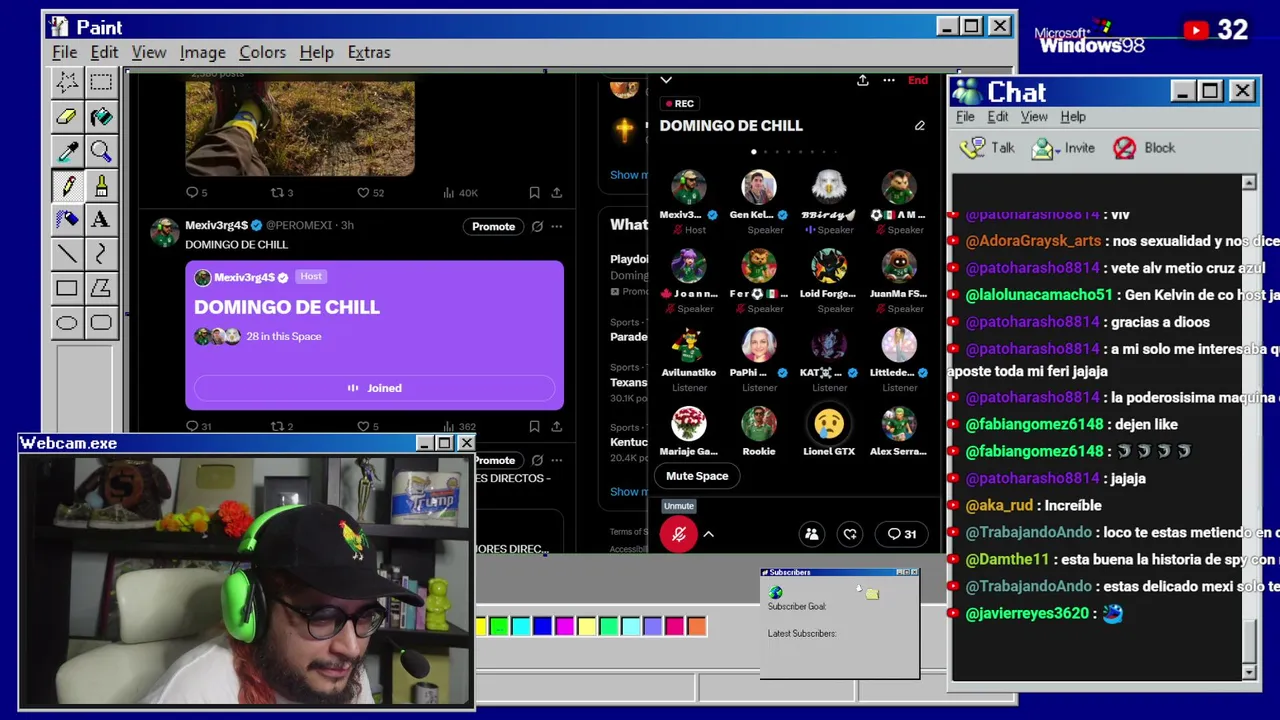
Task: Open the Image menu in Paint
Action: coord(202,52)
